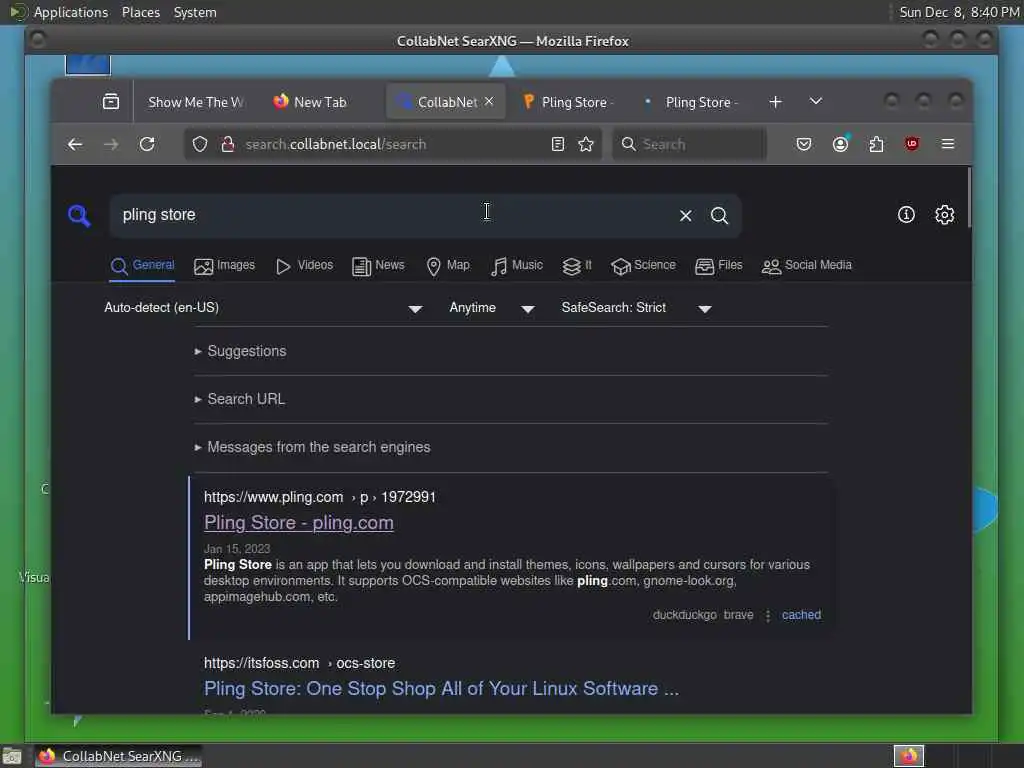The image size is (1024, 768).
Task: Focus the pling store search field
Action: tap(392, 216)
